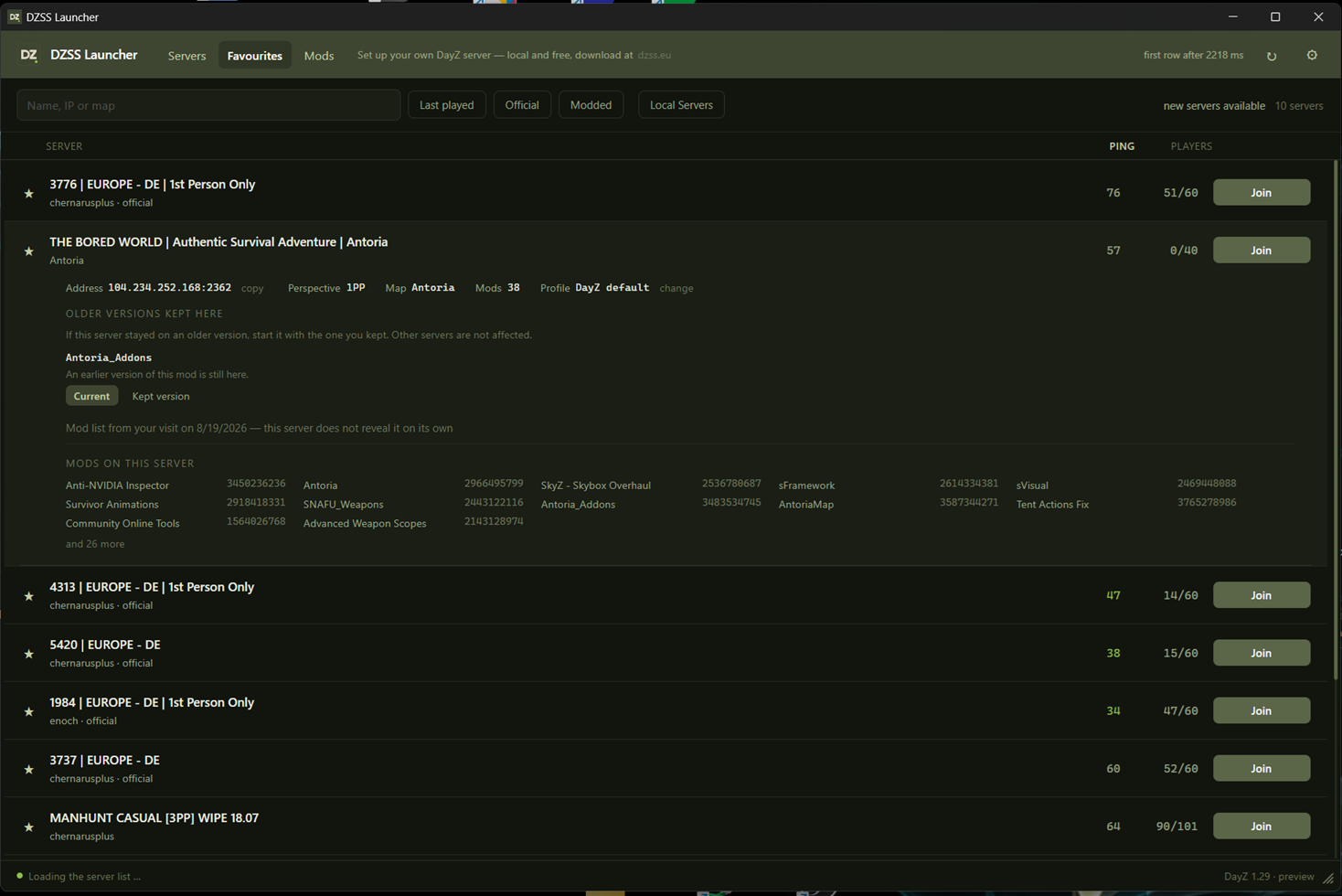Click SkyZ - Skybox Overhaul mod

(x=596, y=485)
